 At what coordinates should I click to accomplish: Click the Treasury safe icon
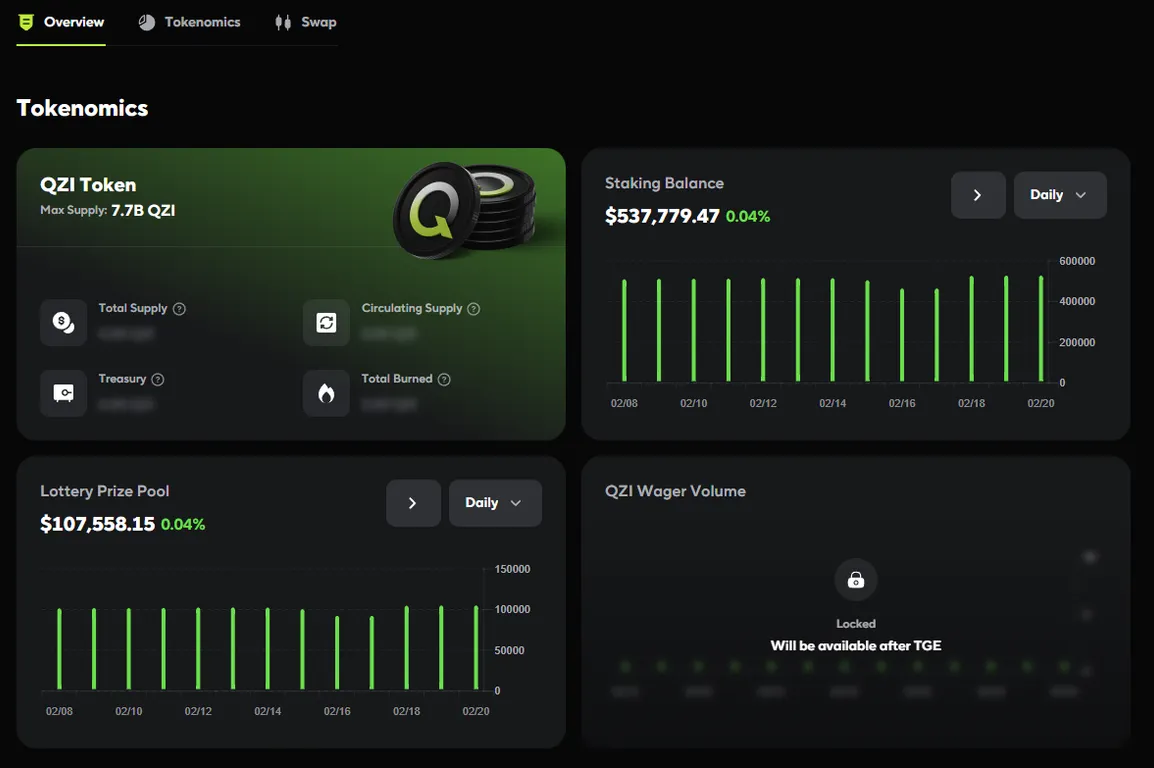[x=63, y=393]
